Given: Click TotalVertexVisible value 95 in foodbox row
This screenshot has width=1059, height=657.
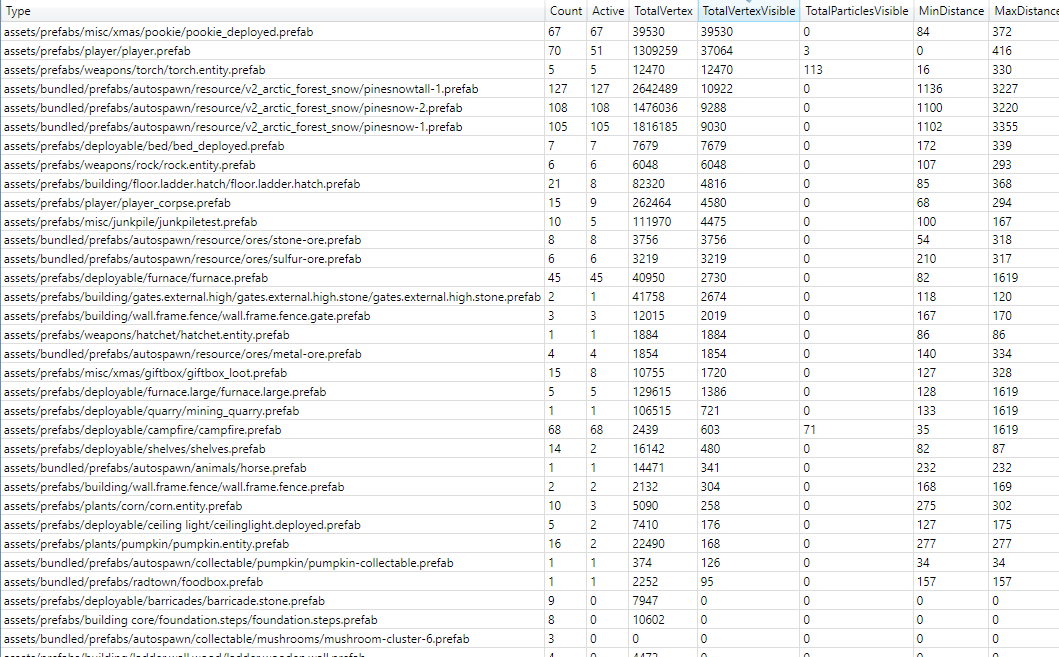Looking at the screenshot, I should [x=706, y=581].
